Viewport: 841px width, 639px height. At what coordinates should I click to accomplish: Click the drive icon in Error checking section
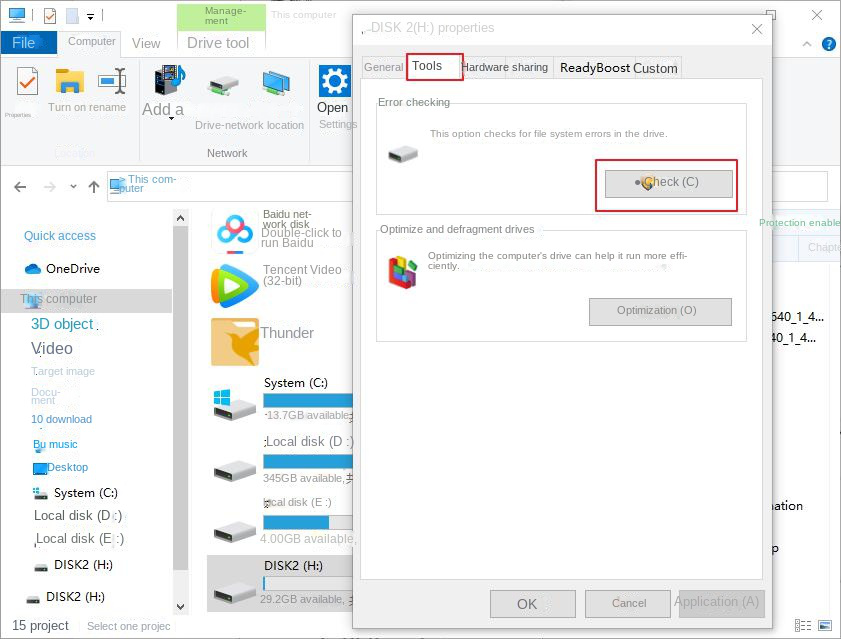pos(403,152)
